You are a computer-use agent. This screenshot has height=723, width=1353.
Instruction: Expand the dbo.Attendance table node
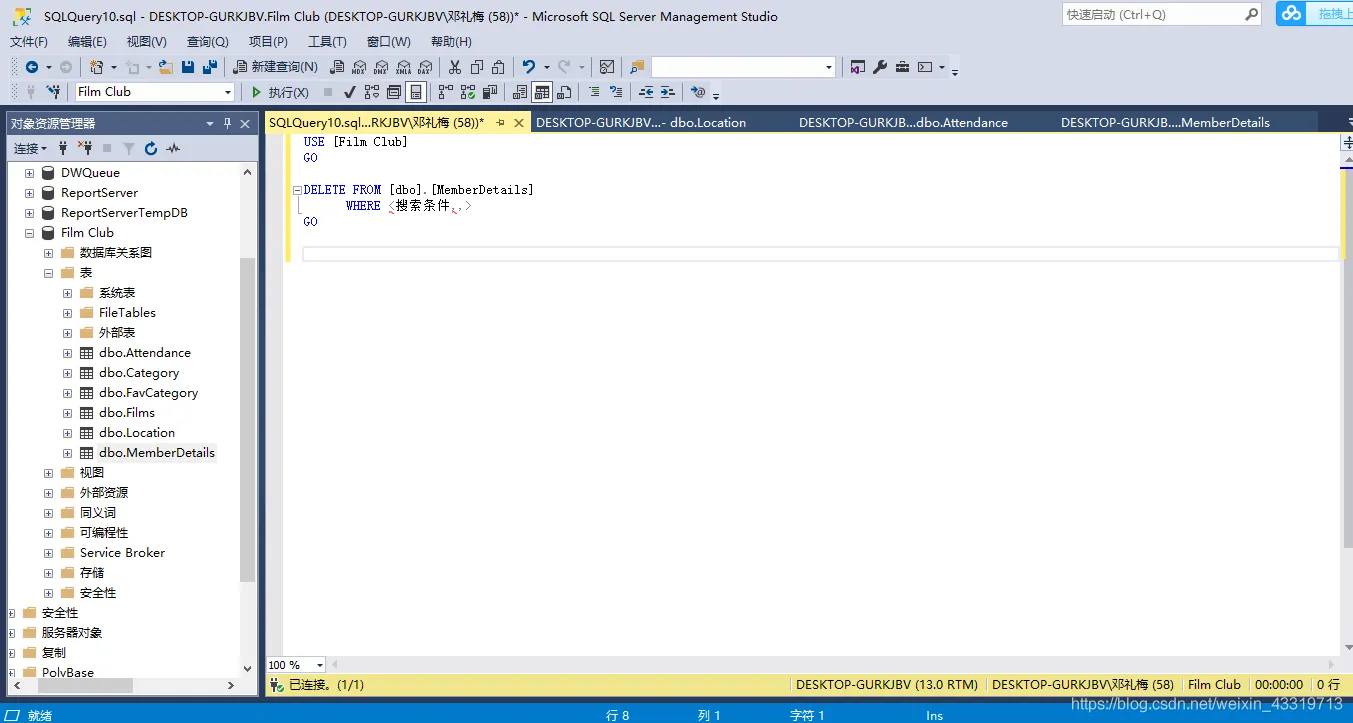(x=67, y=353)
